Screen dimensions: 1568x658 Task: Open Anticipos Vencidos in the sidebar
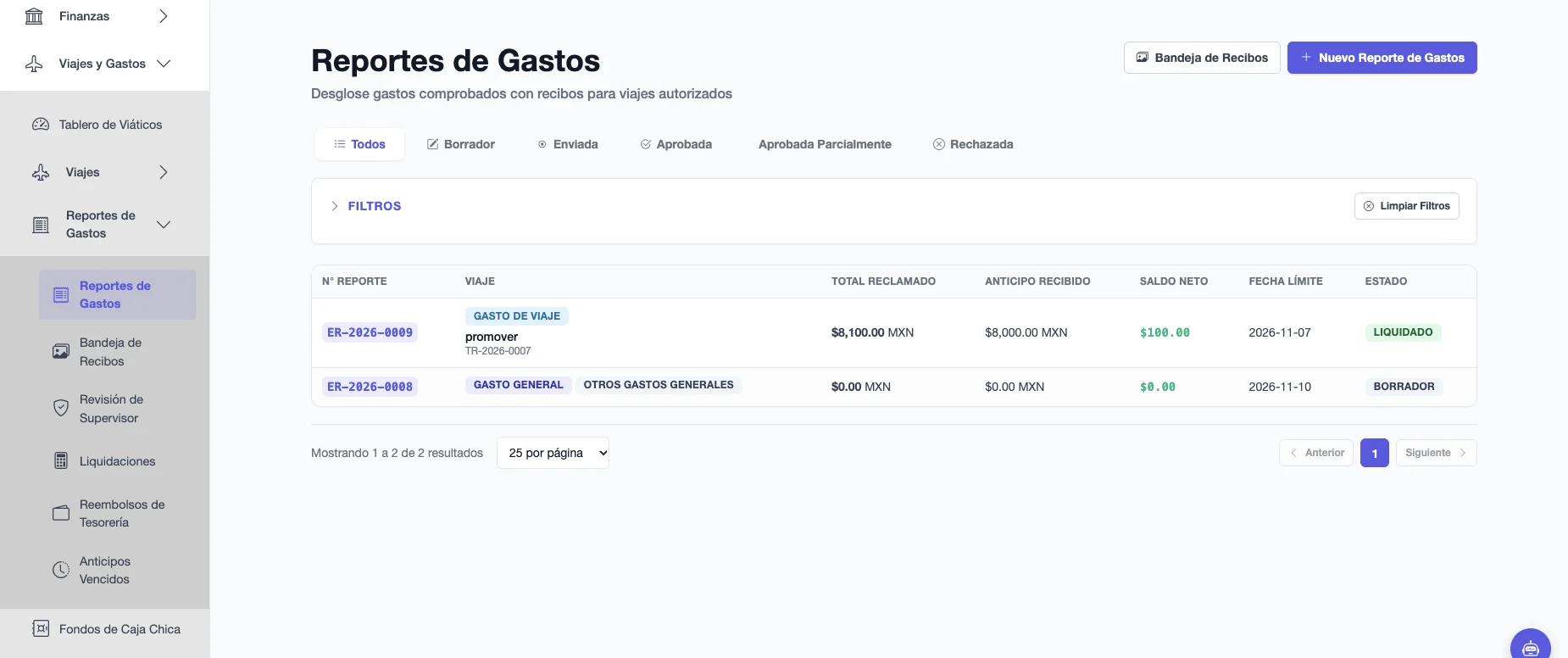117,570
